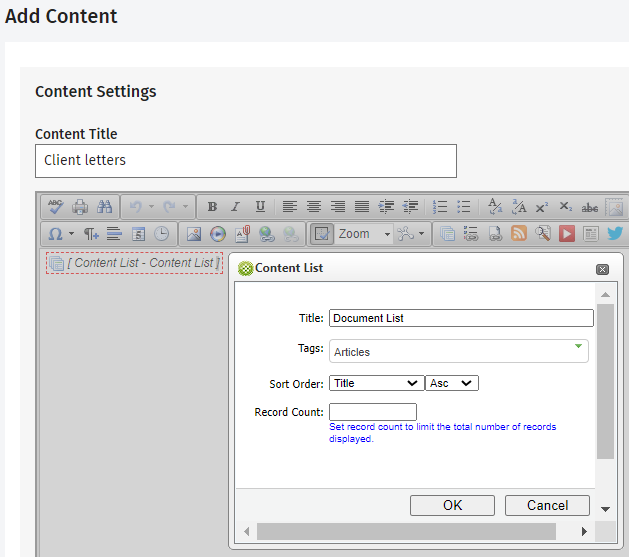Insert a video with red play icon
The width and height of the screenshot is (629, 557).
pyautogui.click(x=567, y=234)
